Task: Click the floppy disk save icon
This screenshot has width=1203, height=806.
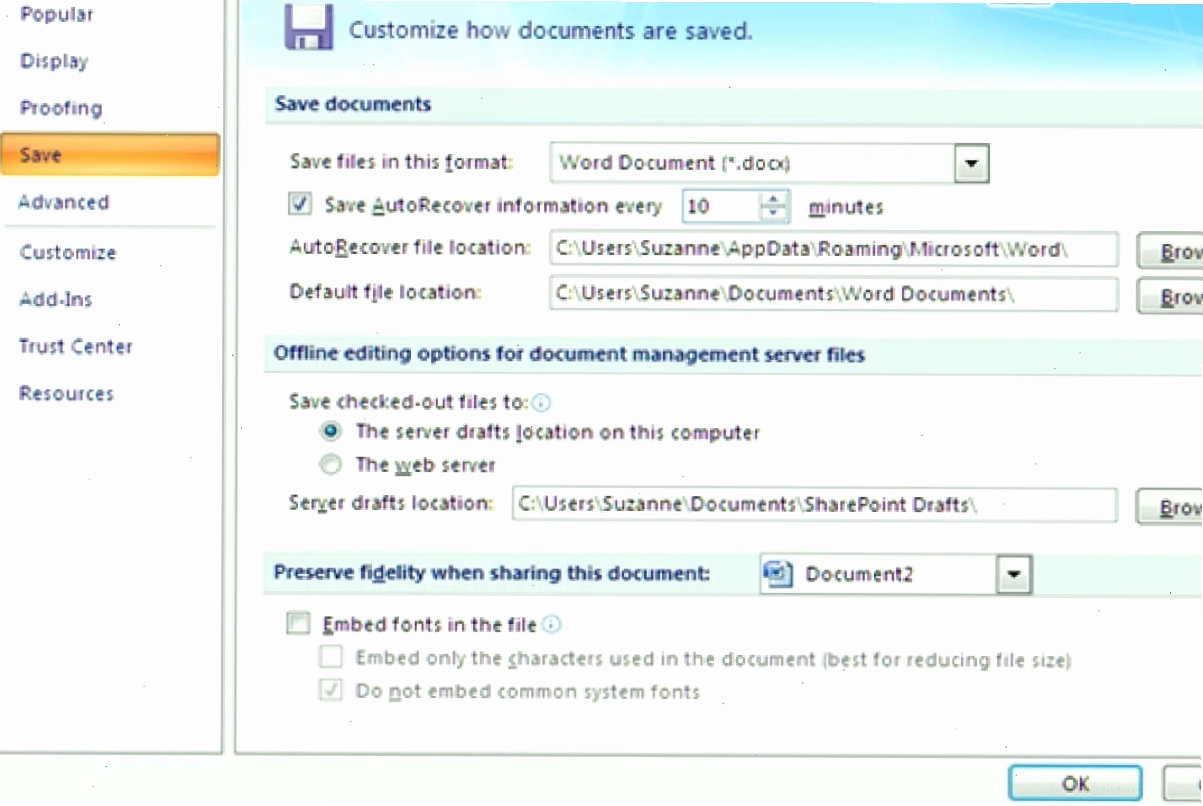Action: pyautogui.click(x=308, y=26)
